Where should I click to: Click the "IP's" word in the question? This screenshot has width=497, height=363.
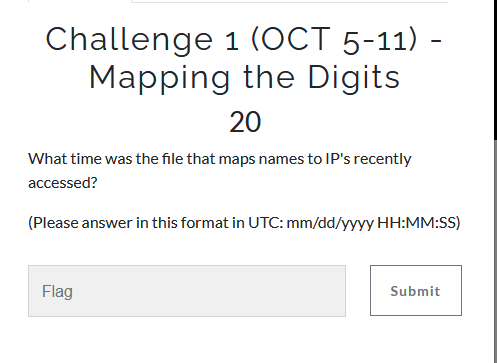tap(338, 159)
